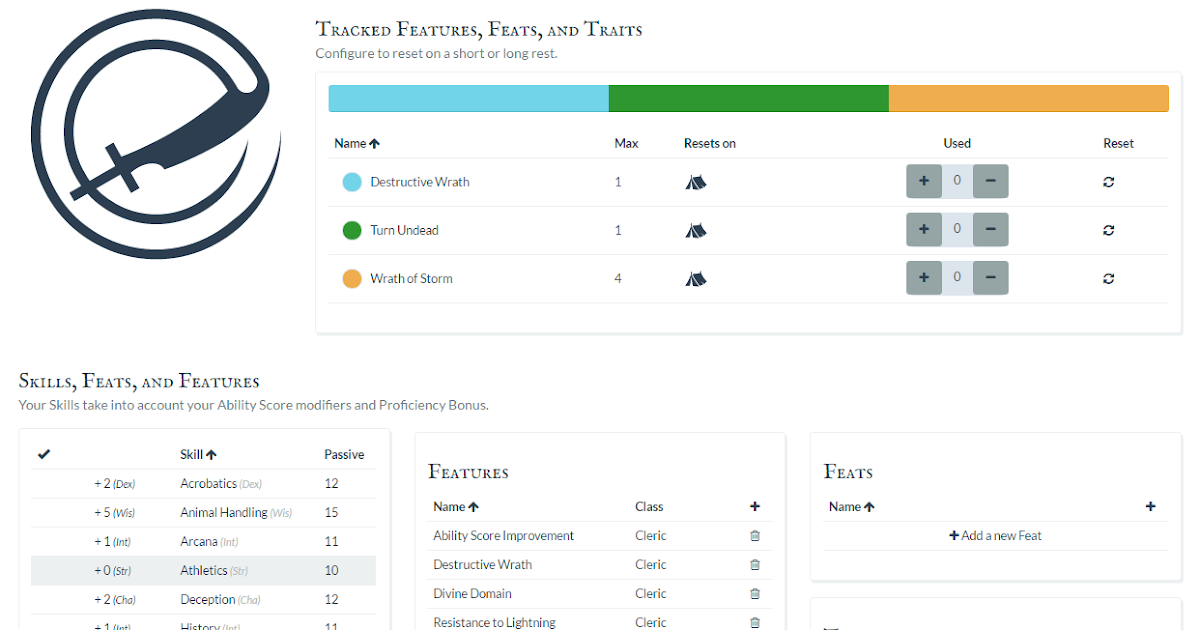This screenshot has height=630, width=1200.
Task: Reset Turn Undead uses
Action: click(x=1108, y=230)
